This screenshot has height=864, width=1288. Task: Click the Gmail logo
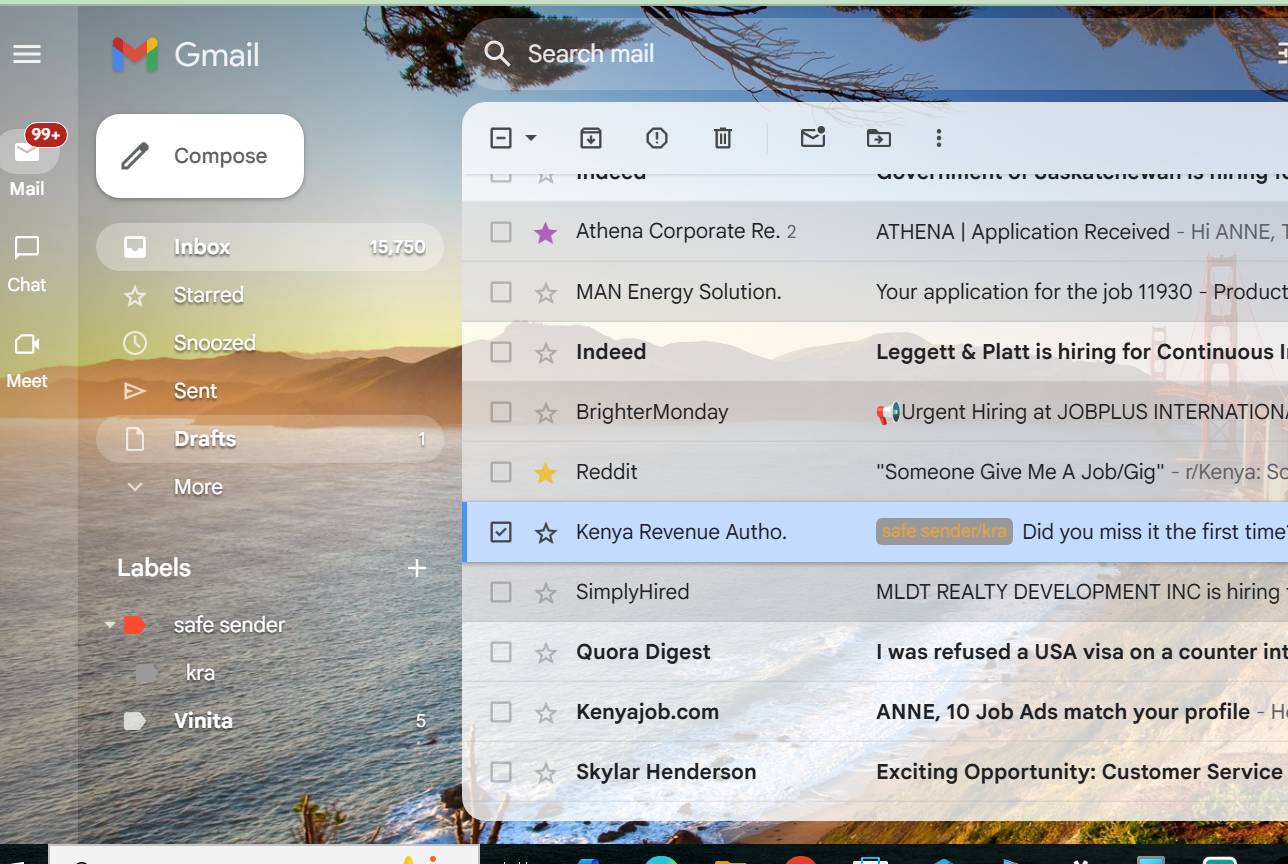point(186,54)
